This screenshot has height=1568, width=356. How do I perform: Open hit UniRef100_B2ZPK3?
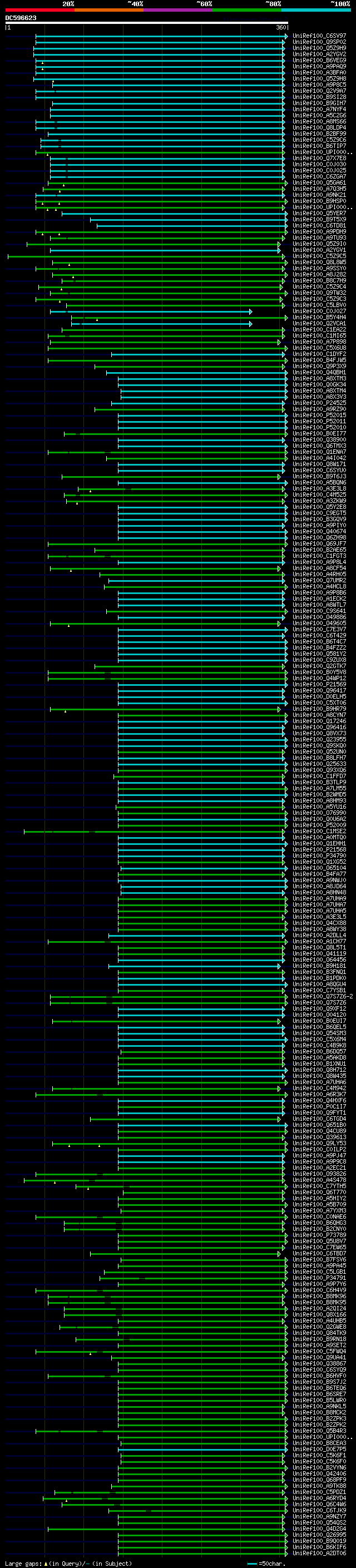[319, 1418]
